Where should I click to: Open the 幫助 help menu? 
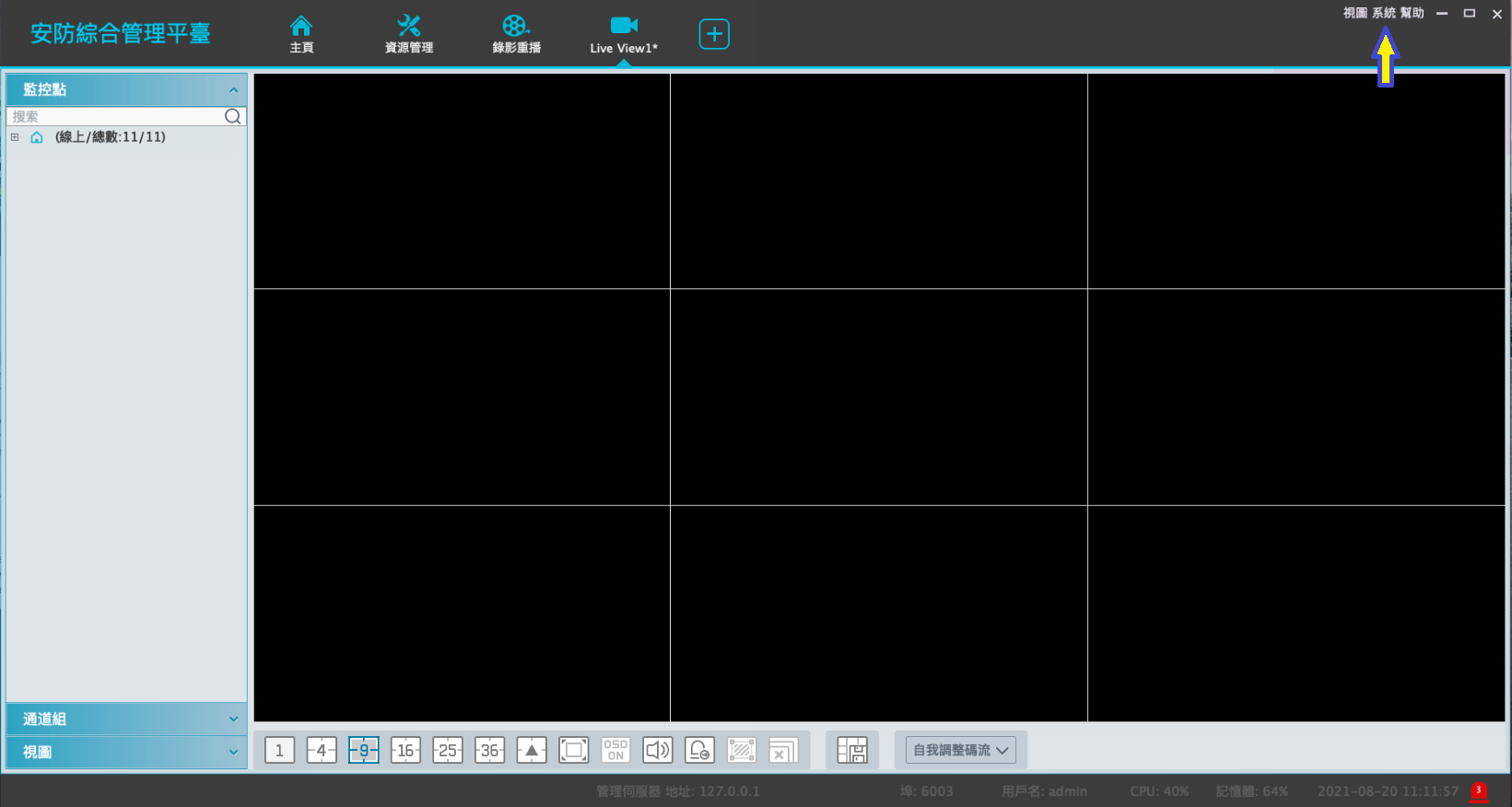click(1412, 13)
